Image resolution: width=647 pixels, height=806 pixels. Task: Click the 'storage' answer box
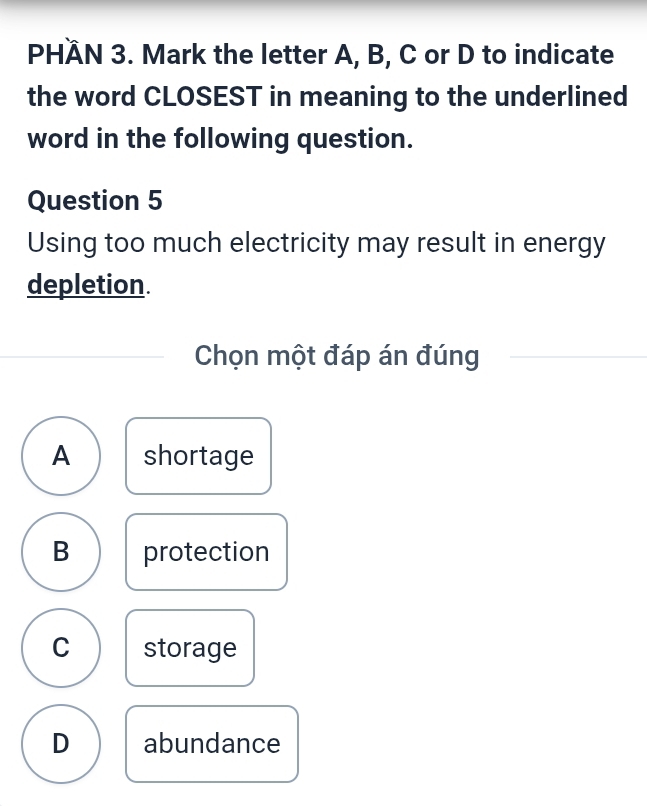pos(190,648)
